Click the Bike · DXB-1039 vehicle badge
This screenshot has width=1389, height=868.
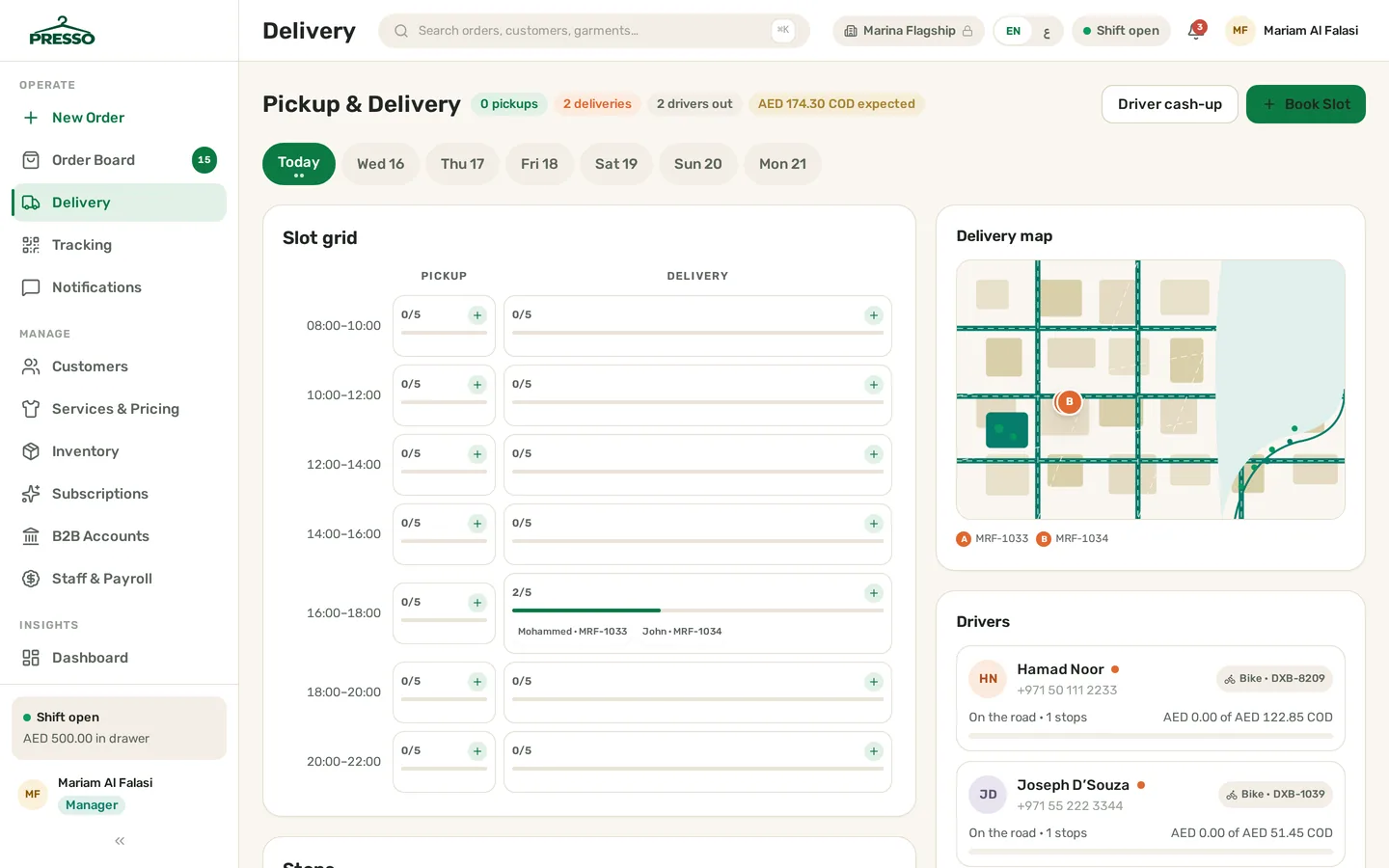[1275, 795]
